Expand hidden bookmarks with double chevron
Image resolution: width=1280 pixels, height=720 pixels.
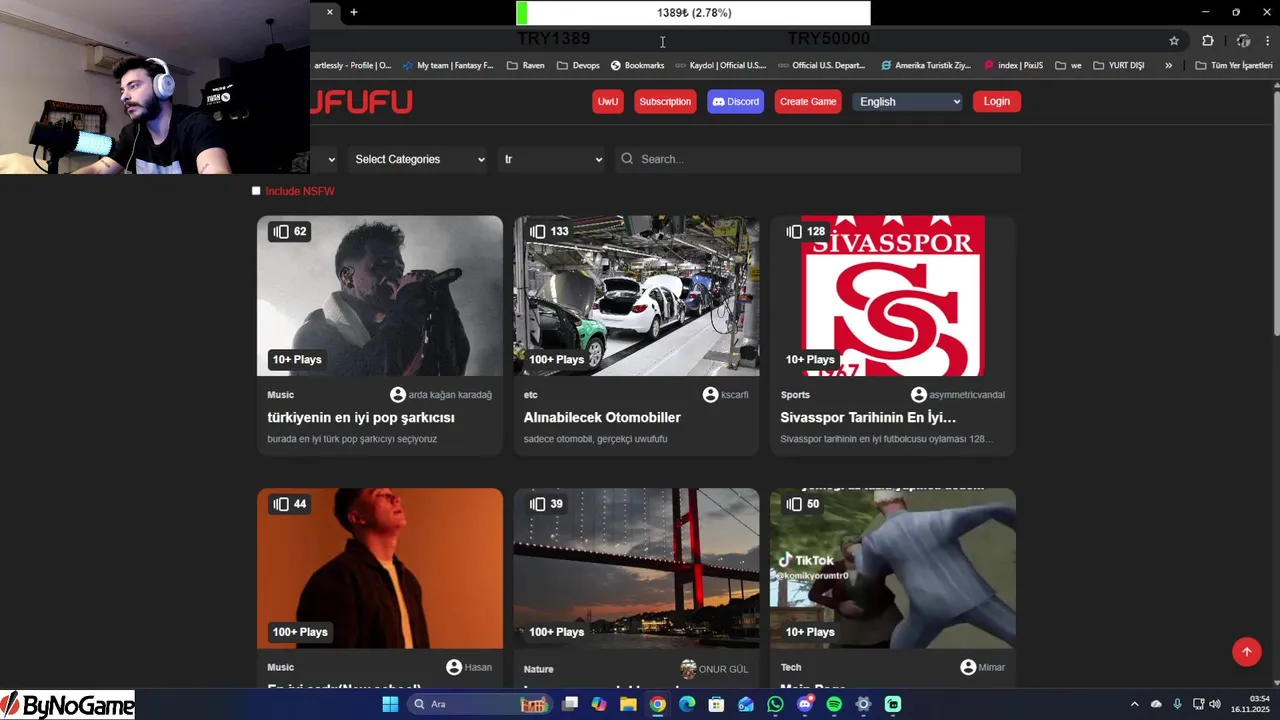tap(1168, 65)
